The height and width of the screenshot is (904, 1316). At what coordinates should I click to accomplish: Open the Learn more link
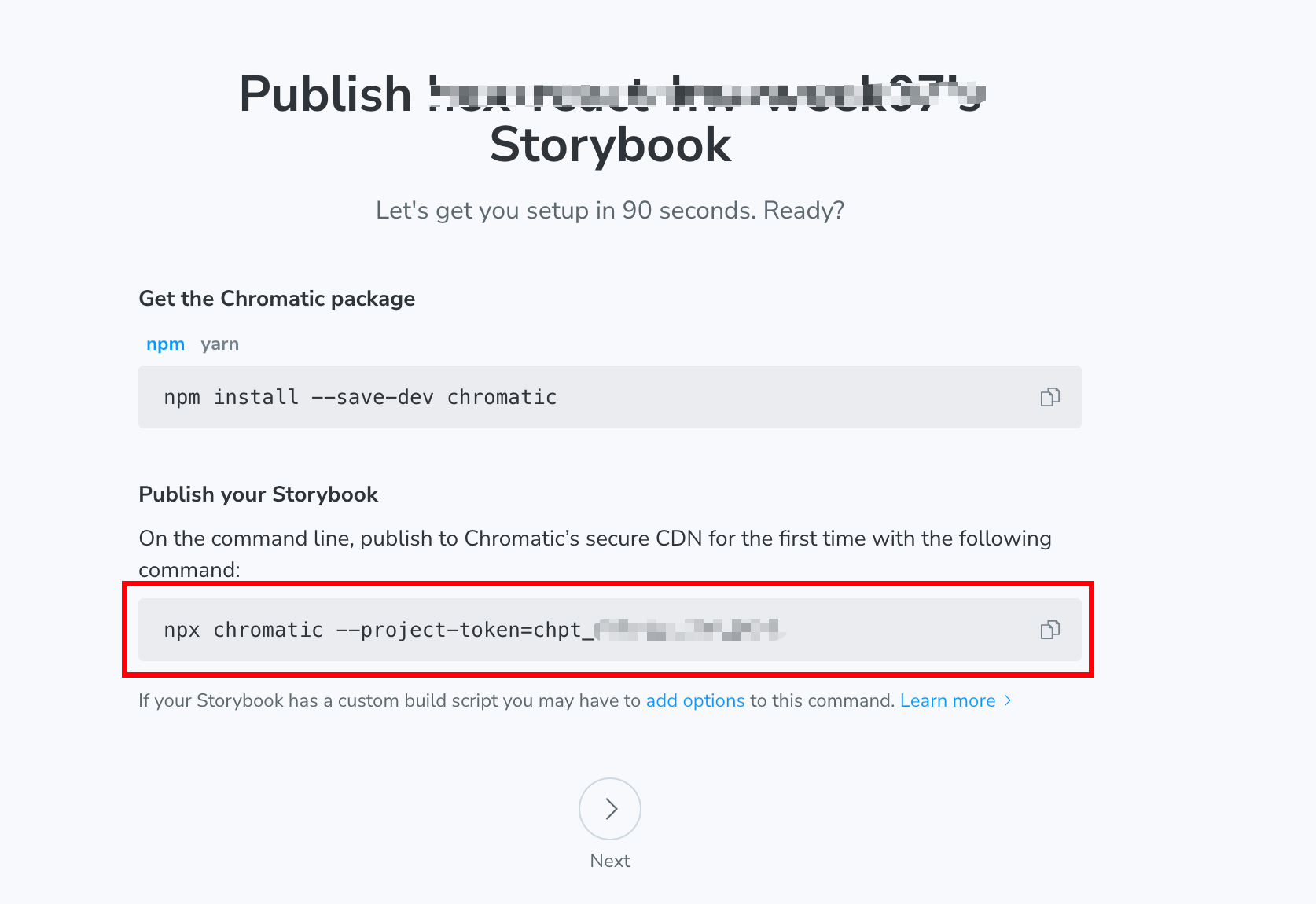point(947,700)
